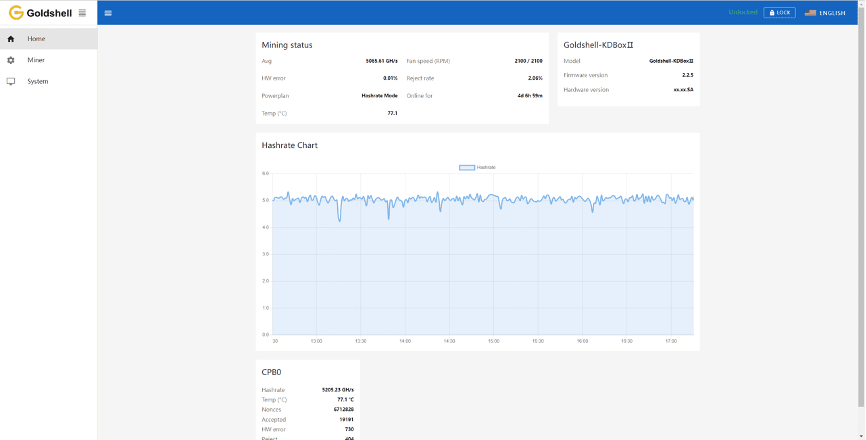
Task: Click the green Unlocked status text
Action: click(x=743, y=13)
